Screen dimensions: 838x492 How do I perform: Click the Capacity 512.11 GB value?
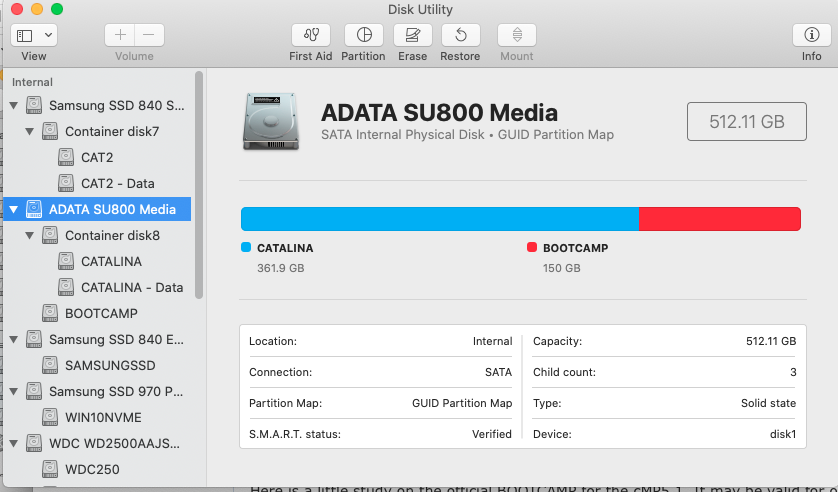coord(771,341)
